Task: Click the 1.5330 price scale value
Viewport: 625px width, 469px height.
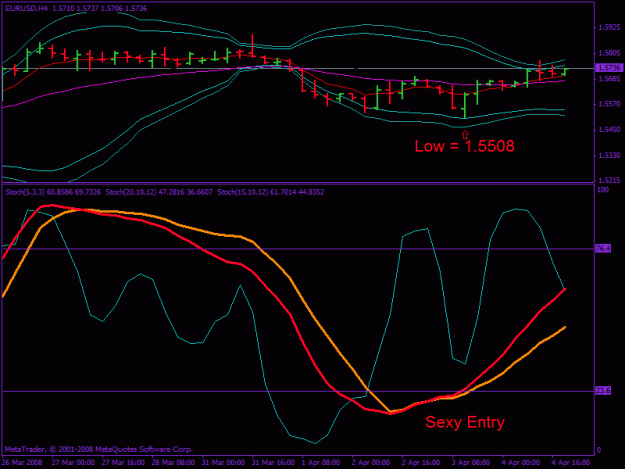Action: 609,155
